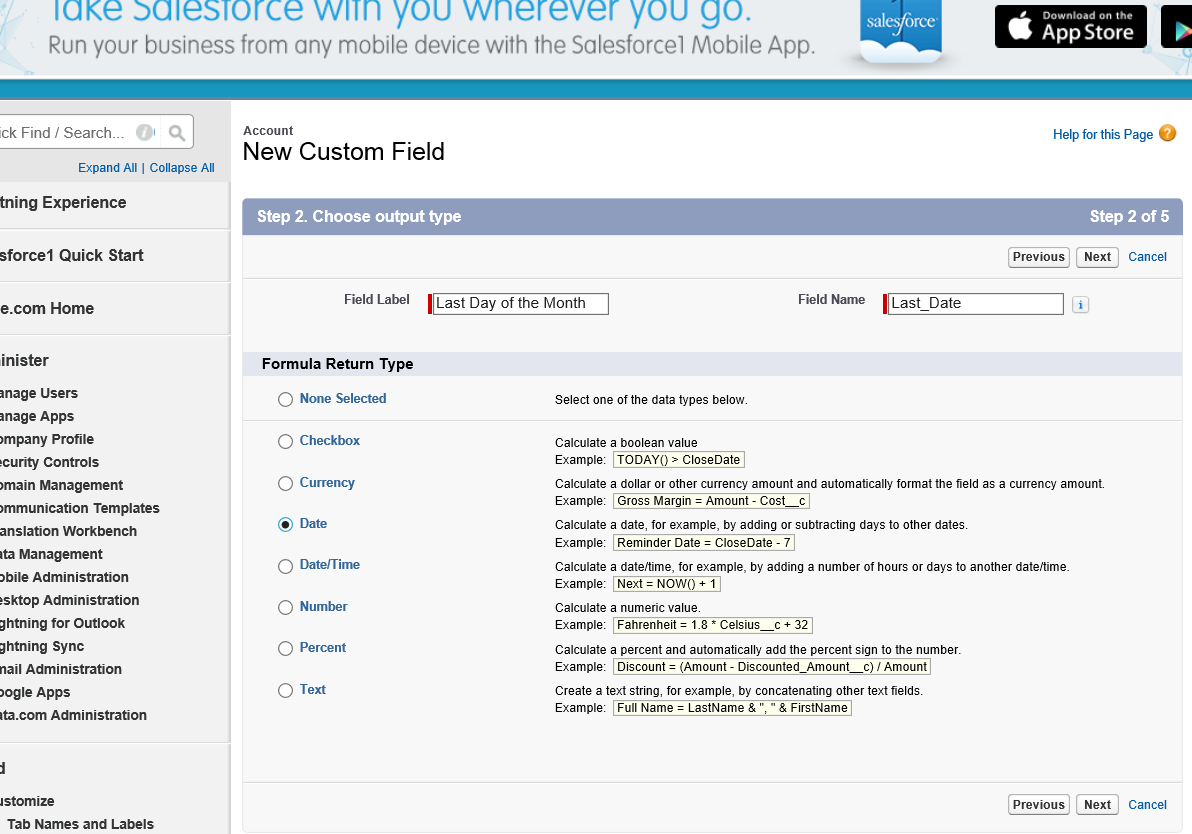Click the Discount formula example text
Screen dimensions: 1192x834
tap(772, 667)
